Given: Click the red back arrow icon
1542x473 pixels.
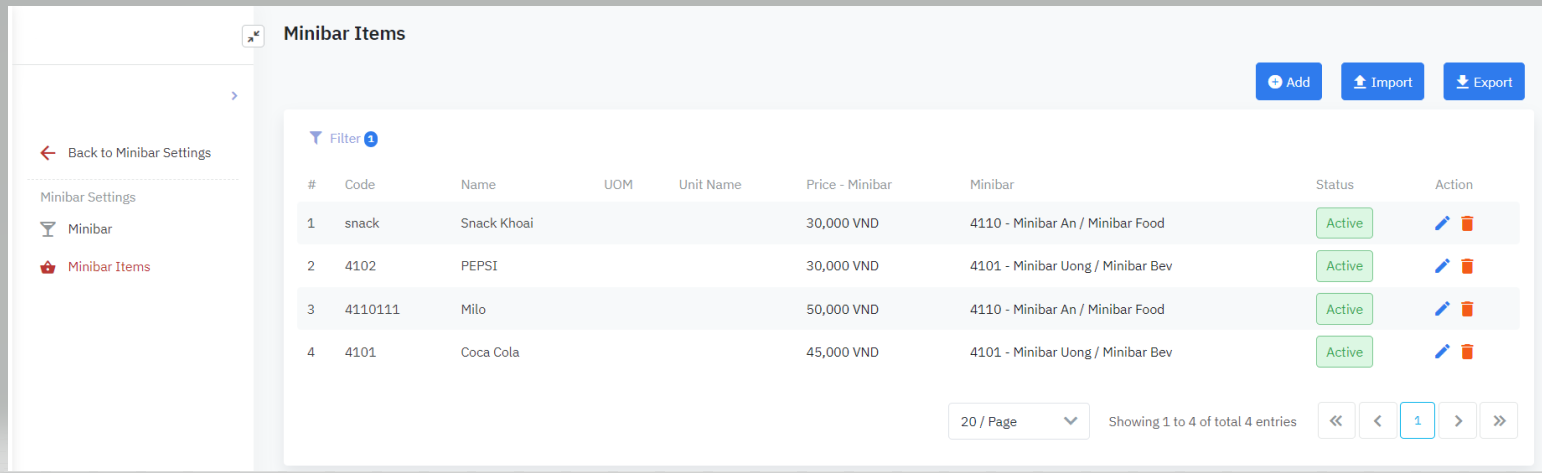Looking at the screenshot, I should [x=48, y=153].
